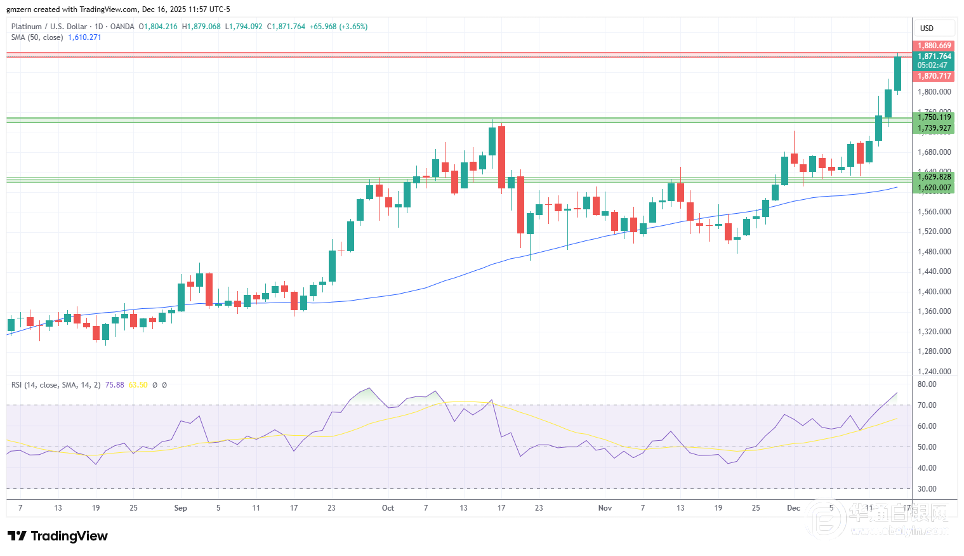This screenshot has height=556, width=964.
Task: Click the Platinum / U.S. Dollar symbol title
Action: coord(50,25)
